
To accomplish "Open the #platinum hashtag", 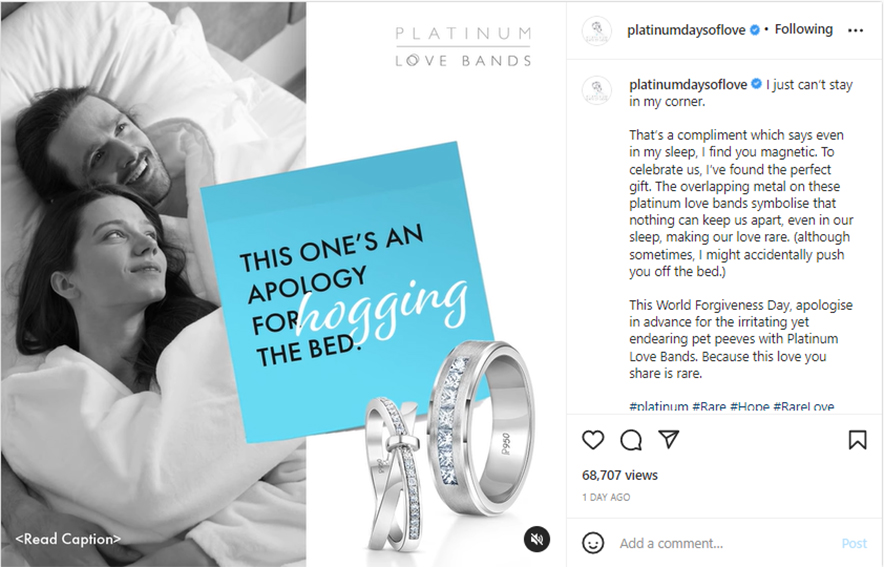I will click(x=658, y=406).
